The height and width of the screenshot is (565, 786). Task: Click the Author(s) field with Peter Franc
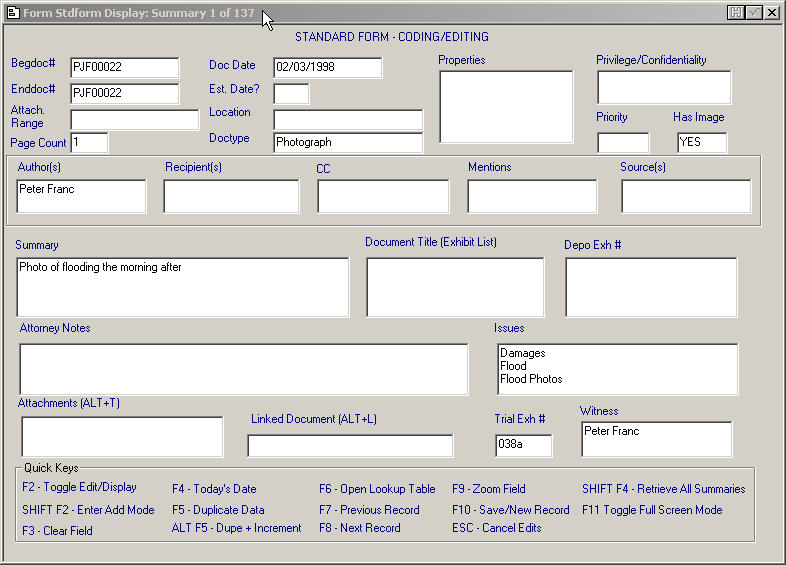coord(81,196)
